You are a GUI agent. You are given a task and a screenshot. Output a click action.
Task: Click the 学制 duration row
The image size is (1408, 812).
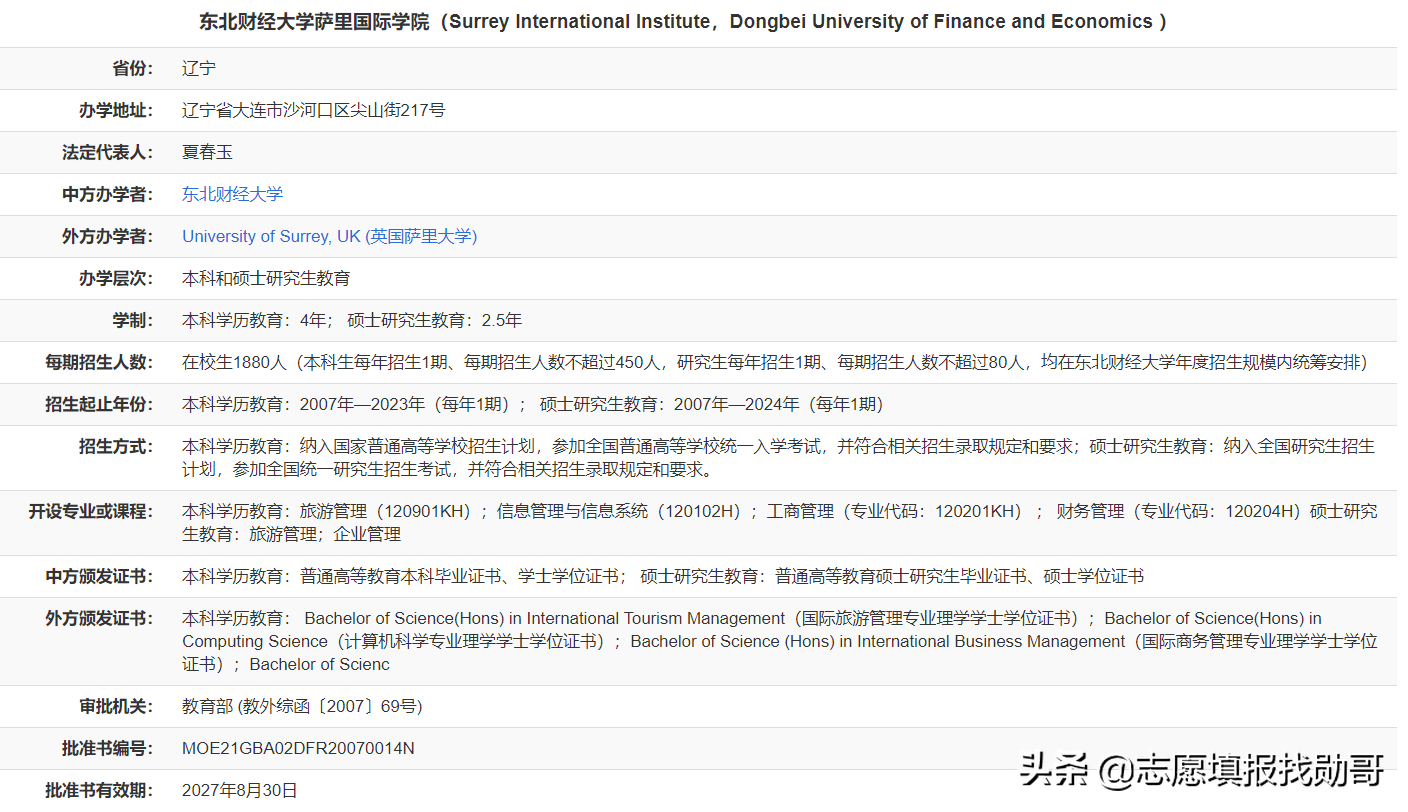point(350,320)
